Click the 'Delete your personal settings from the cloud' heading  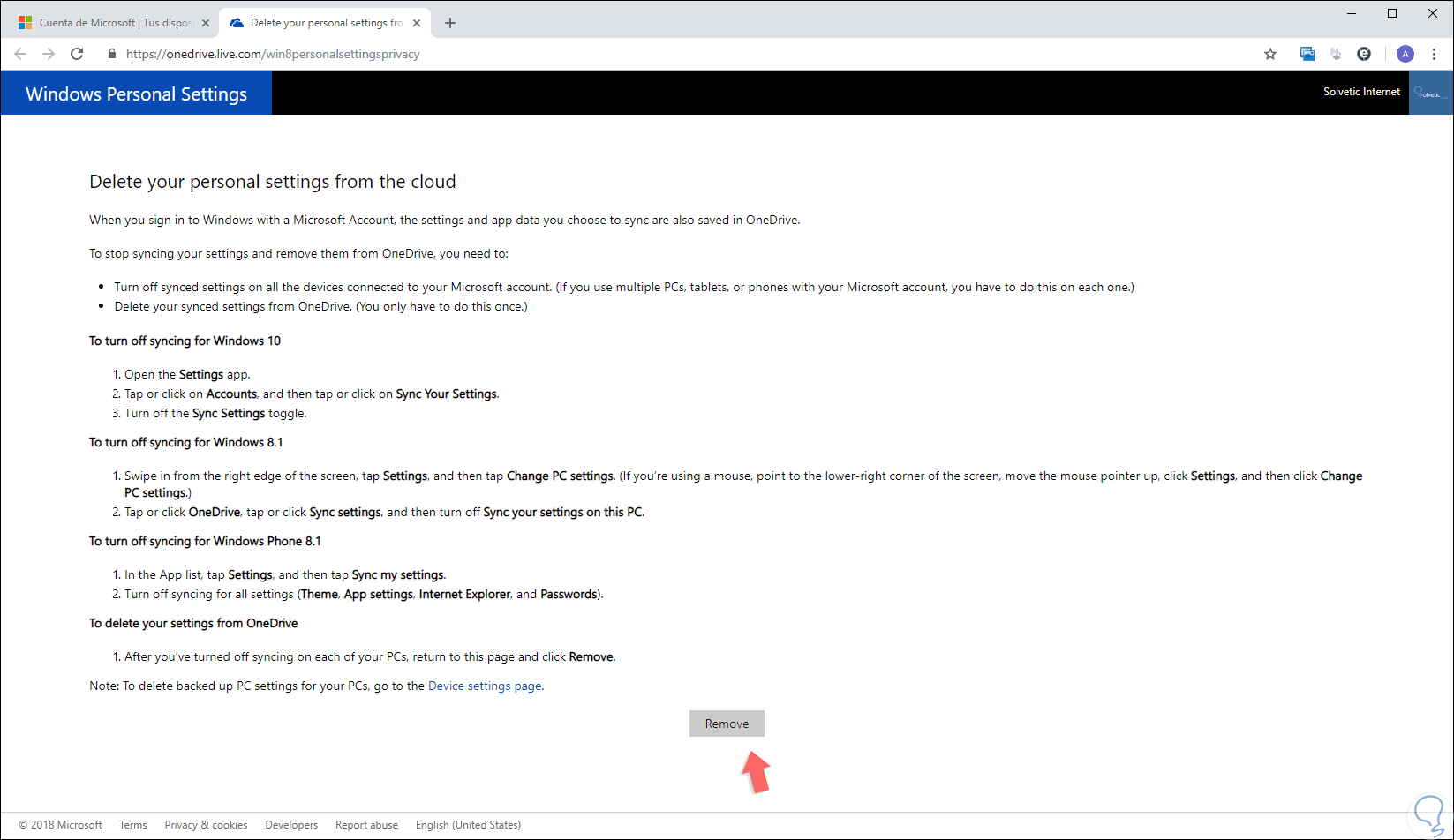coord(273,182)
